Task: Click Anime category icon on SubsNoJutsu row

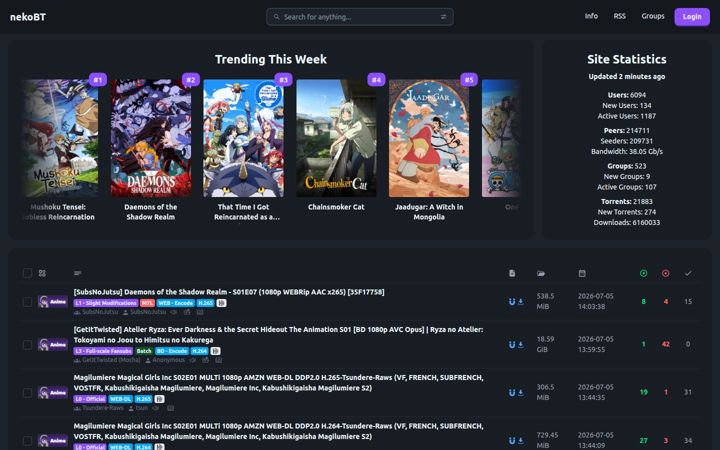Action: click(53, 302)
